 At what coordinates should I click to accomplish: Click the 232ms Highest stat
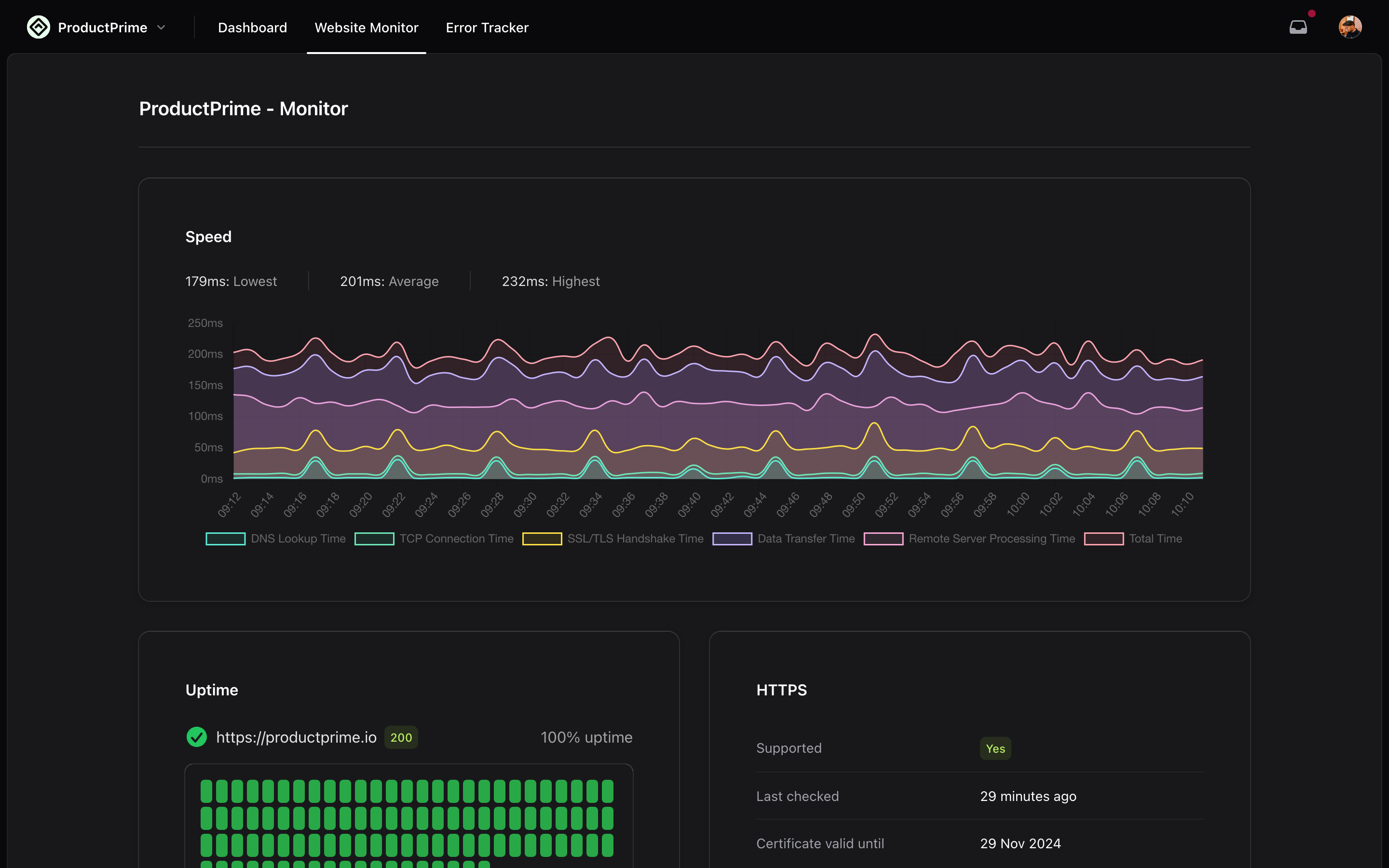point(550,281)
